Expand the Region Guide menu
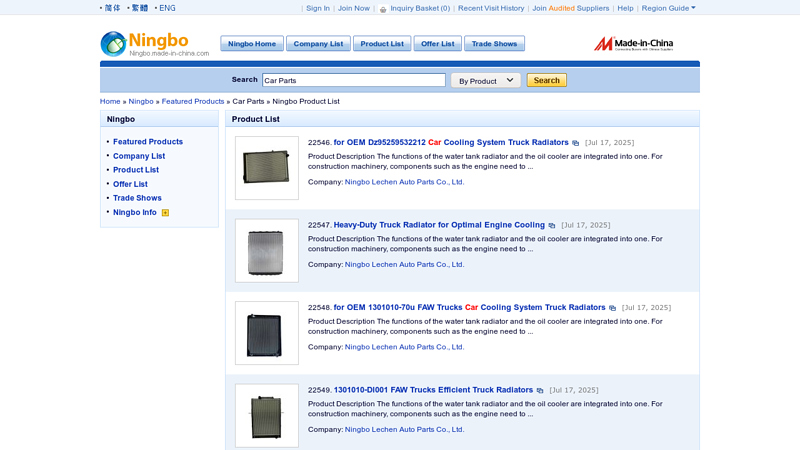This screenshot has width=800, height=450. 668,8
